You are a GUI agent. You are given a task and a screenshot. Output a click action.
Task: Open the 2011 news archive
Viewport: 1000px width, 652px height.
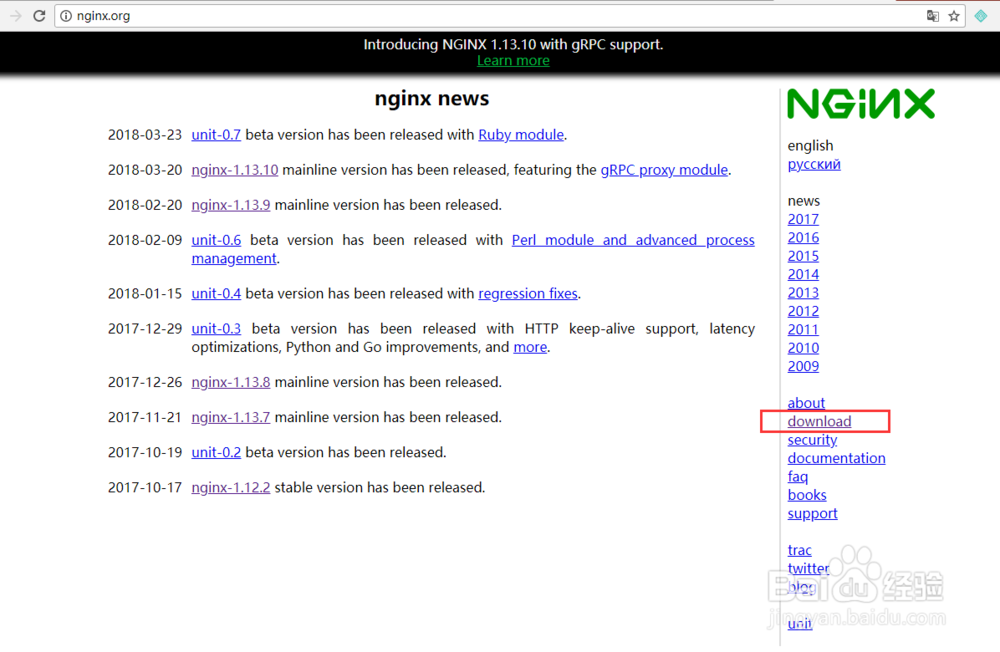click(x=803, y=330)
